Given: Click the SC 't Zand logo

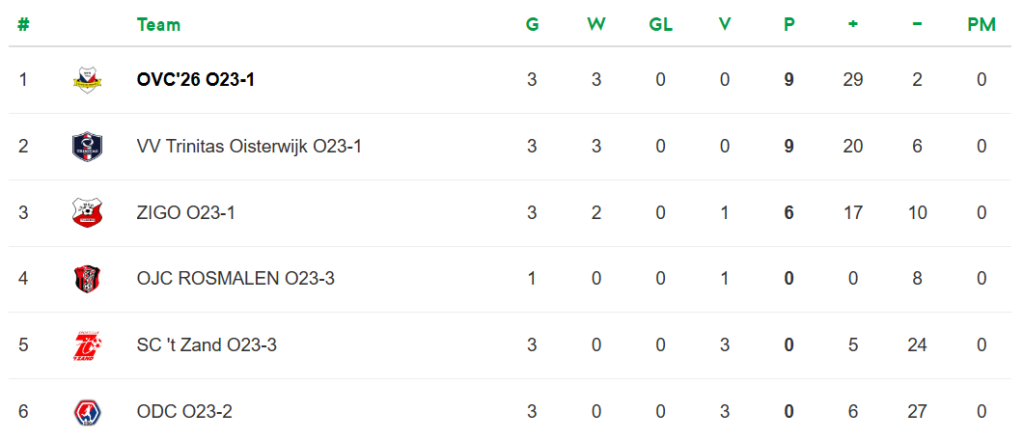Looking at the screenshot, I should click(x=87, y=346).
